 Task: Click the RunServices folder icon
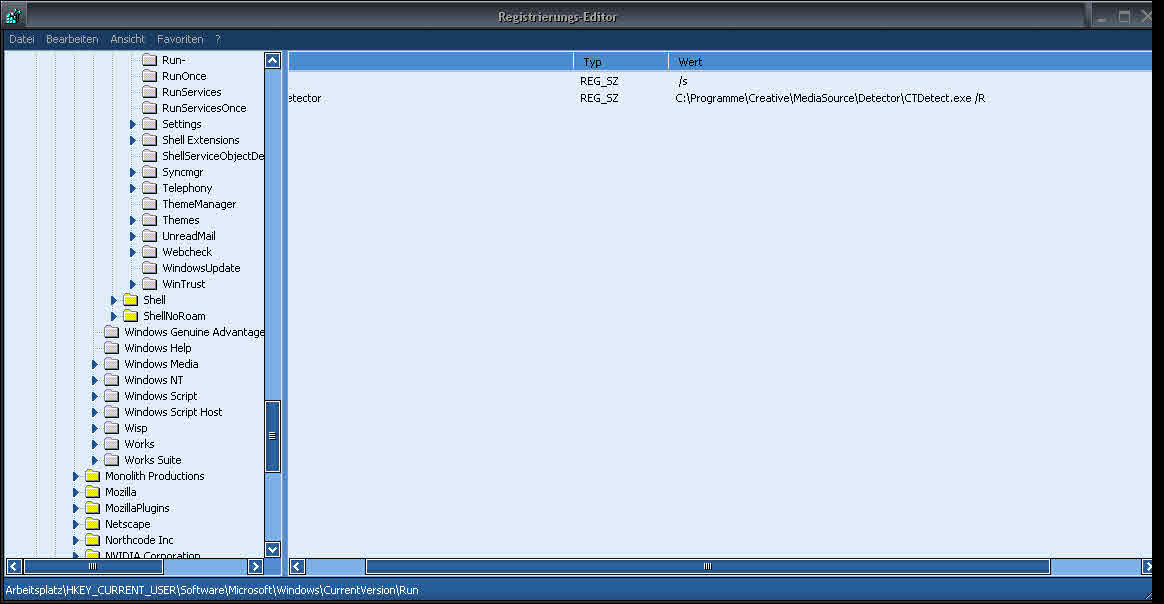[x=149, y=92]
